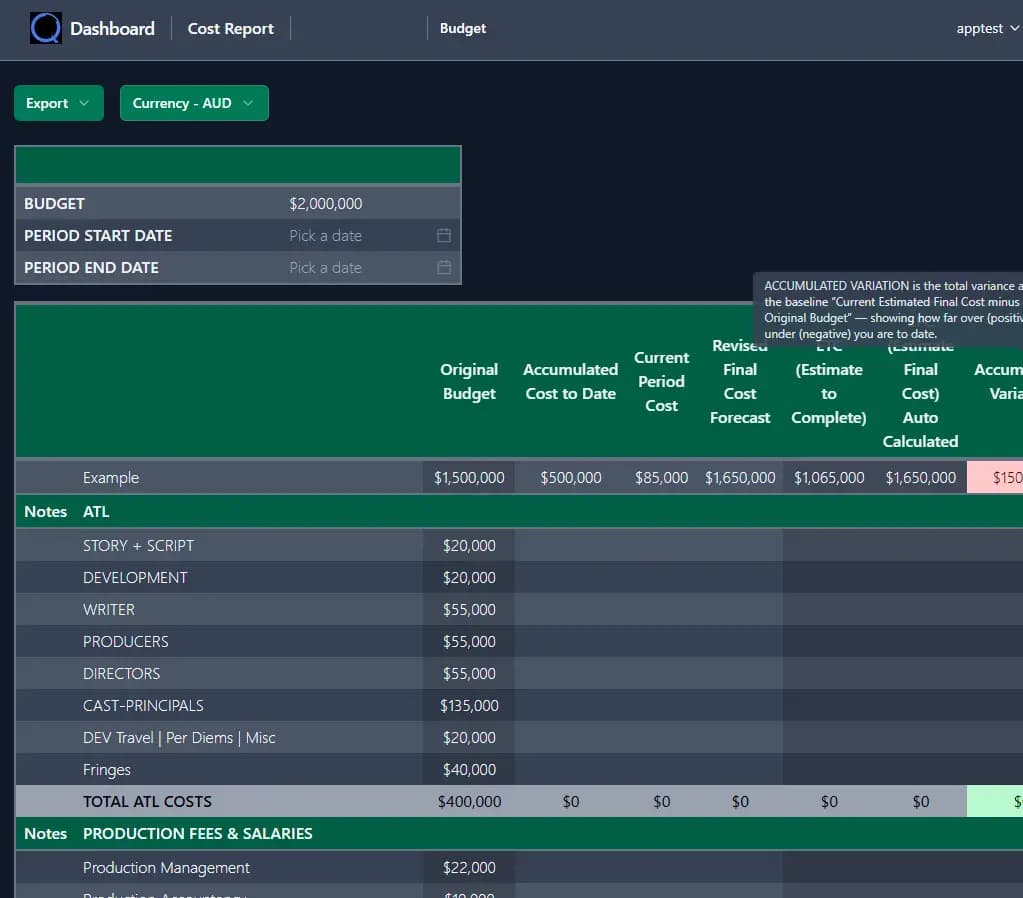The image size is (1023, 898).
Task: Click Fringes budget $40,000
Action: (x=469, y=769)
